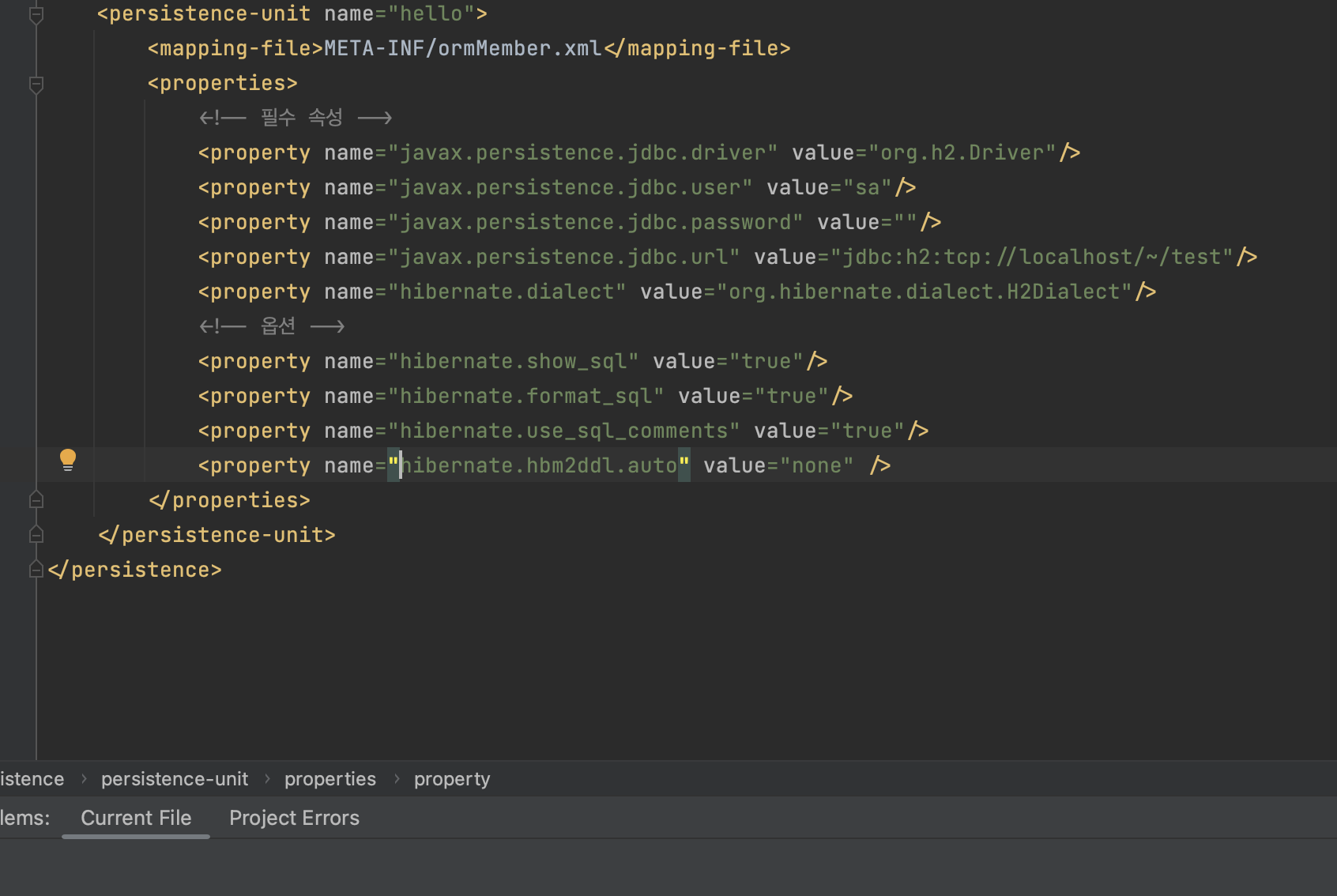Select property in the breadcrumb bar
Image resolution: width=1337 pixels, height=896 pixels.
[x=452, y=779]
